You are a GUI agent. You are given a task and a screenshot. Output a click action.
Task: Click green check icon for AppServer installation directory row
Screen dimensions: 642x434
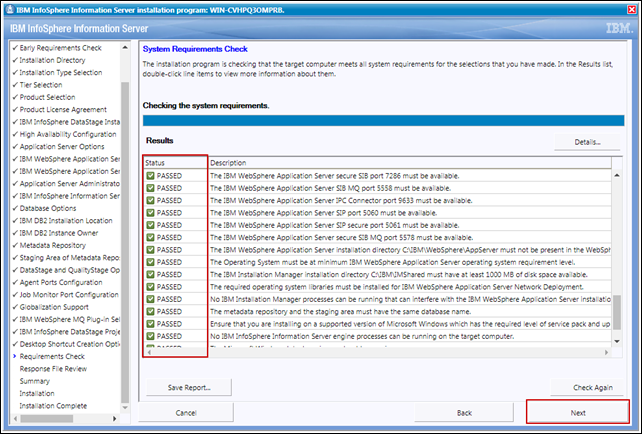150,249
